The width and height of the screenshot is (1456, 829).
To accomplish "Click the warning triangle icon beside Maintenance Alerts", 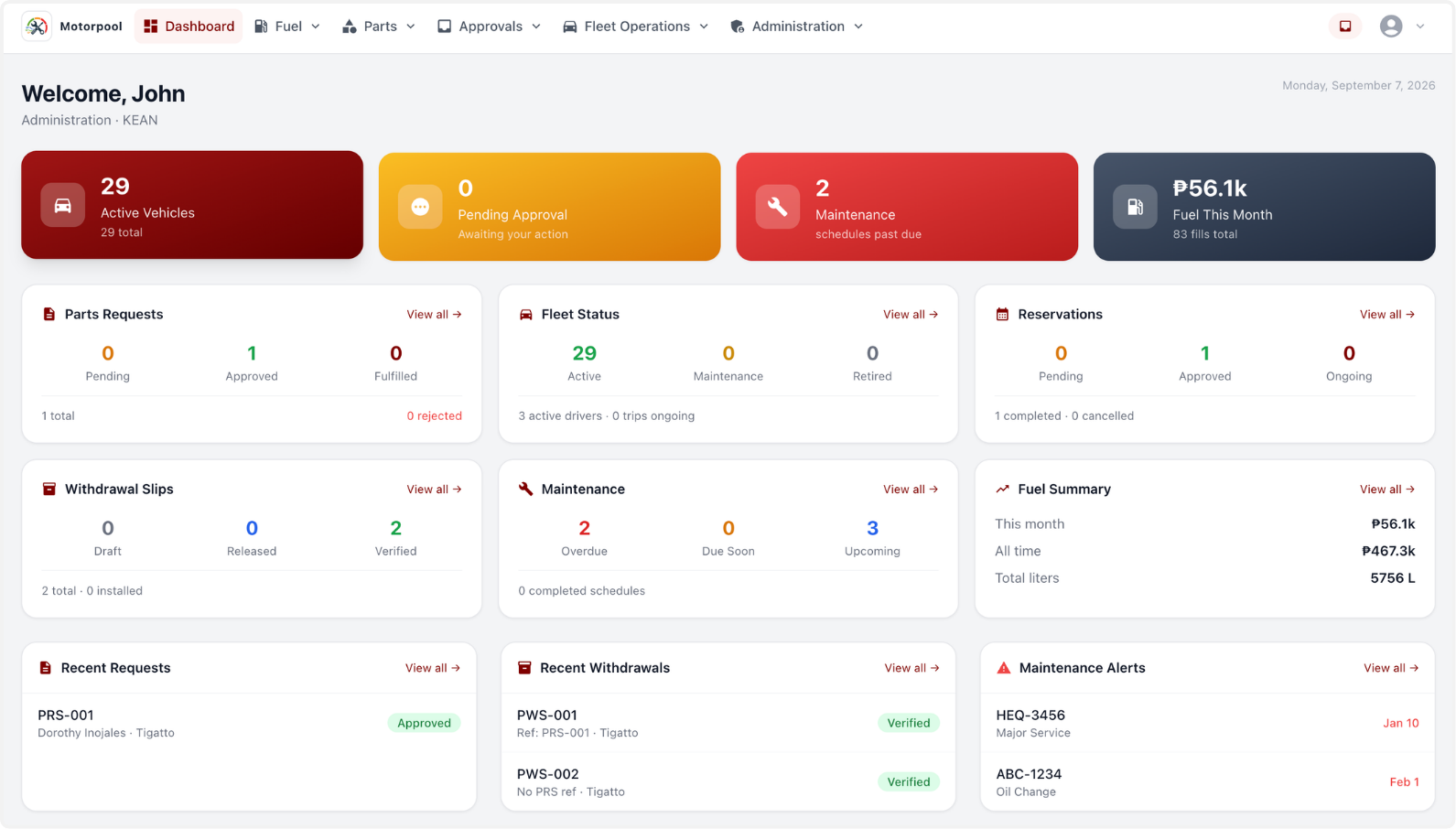I will tap(1004, 668).
